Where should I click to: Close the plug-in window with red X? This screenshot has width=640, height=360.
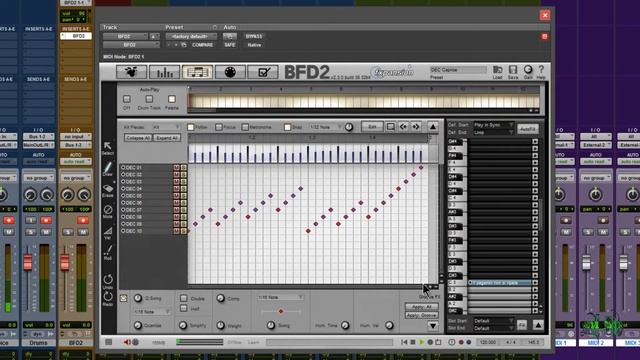545,15
